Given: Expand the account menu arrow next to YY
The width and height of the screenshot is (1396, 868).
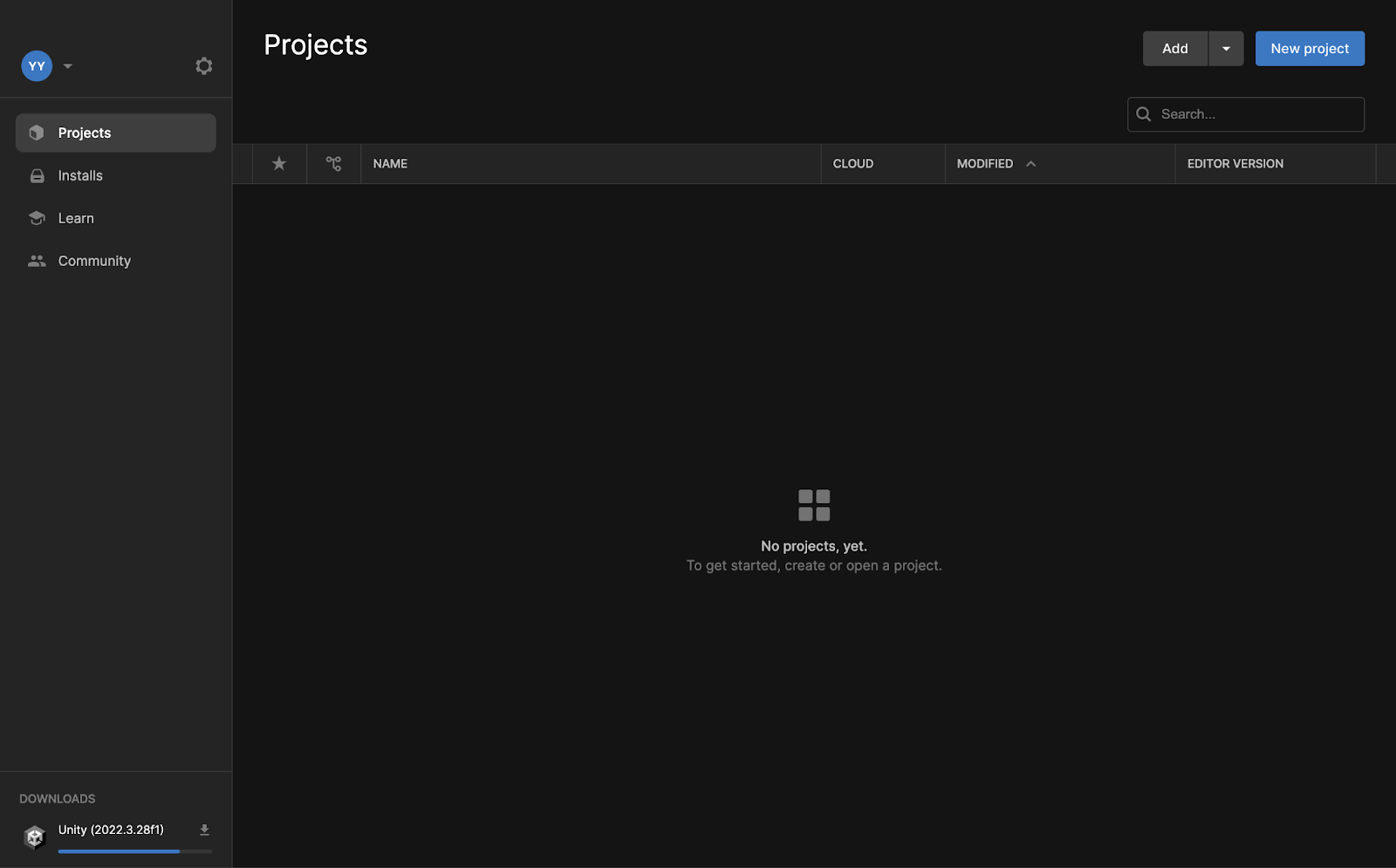Looking at the screenshot, I should pyautogui.click(x=67, y=65).
